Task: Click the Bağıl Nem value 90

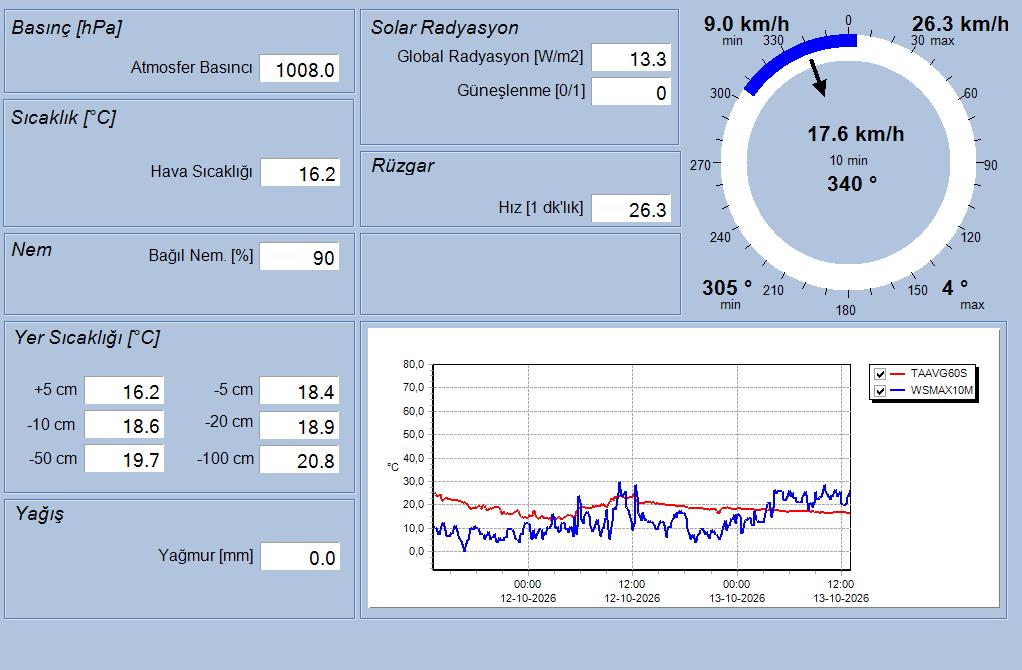Action: tap(299, 257)
